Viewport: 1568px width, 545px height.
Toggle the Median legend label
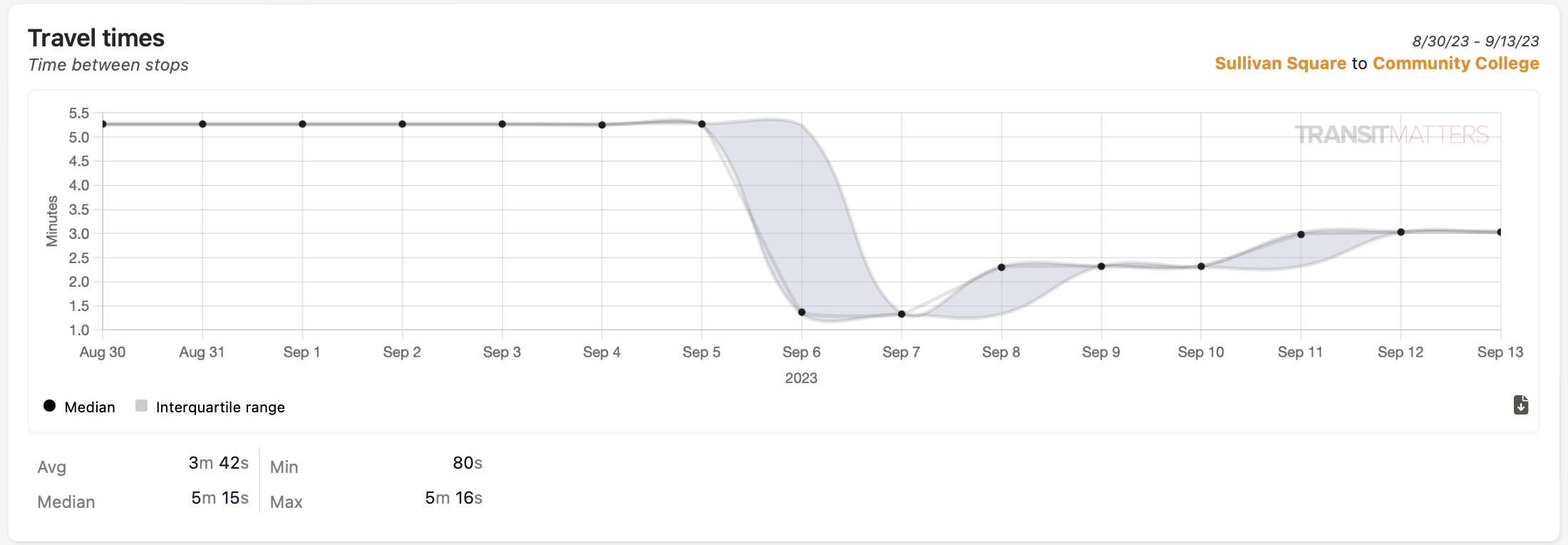click(x=90, y=407)
